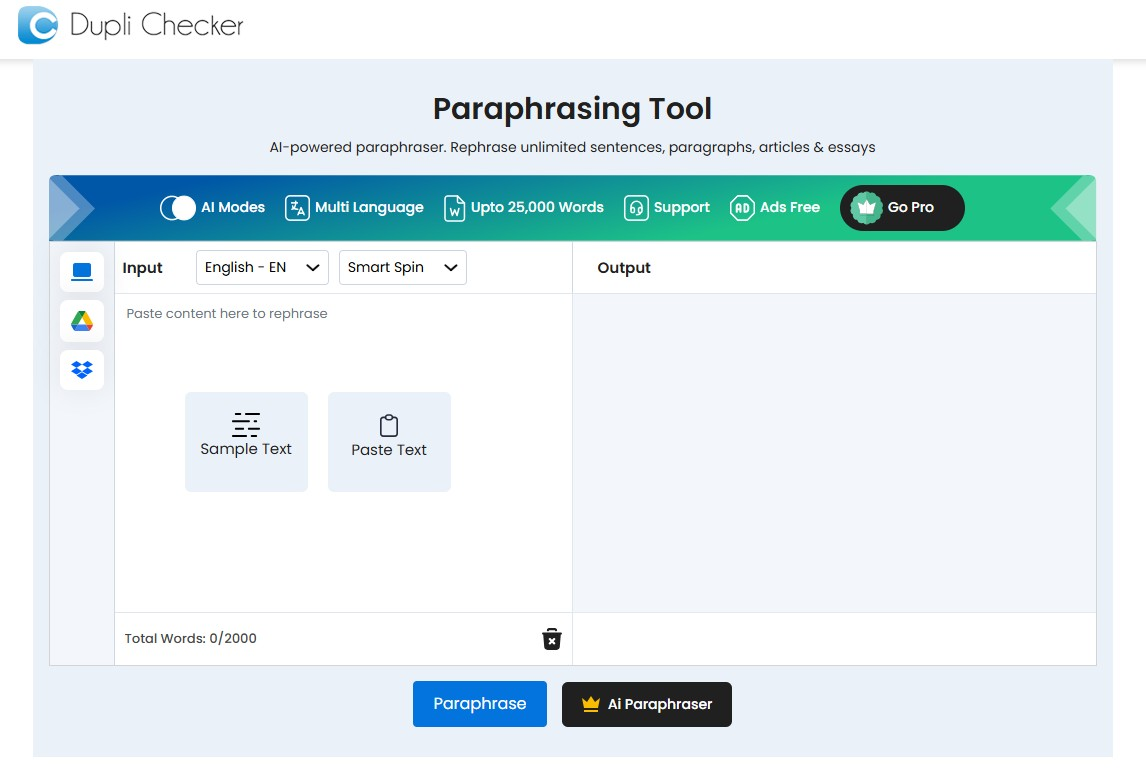Click the input area to paste content
The height and width of the screenshot is (784, 1146).
coord(344,453)
